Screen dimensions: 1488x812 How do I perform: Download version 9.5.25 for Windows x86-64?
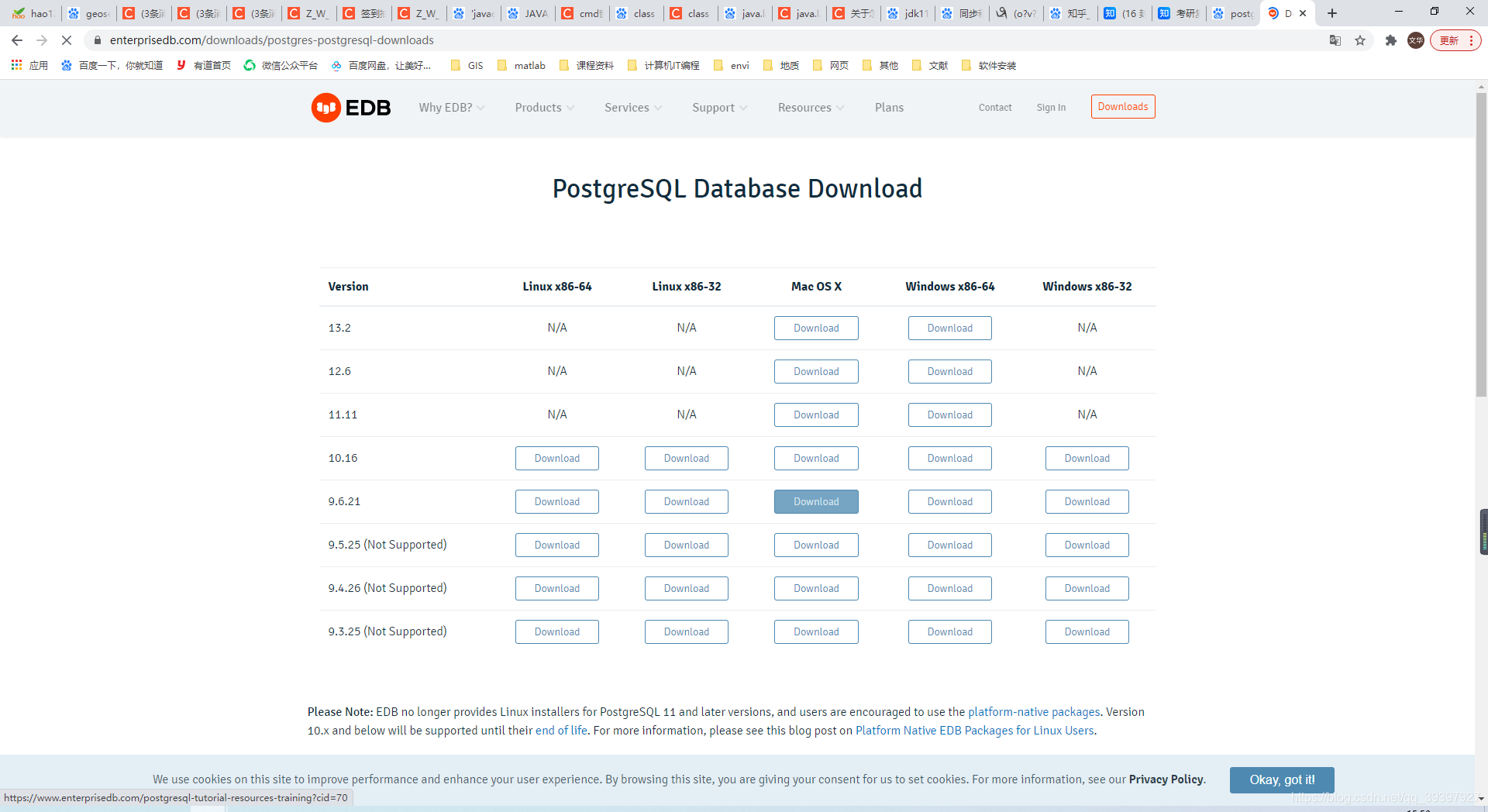(x=950, y=545)
